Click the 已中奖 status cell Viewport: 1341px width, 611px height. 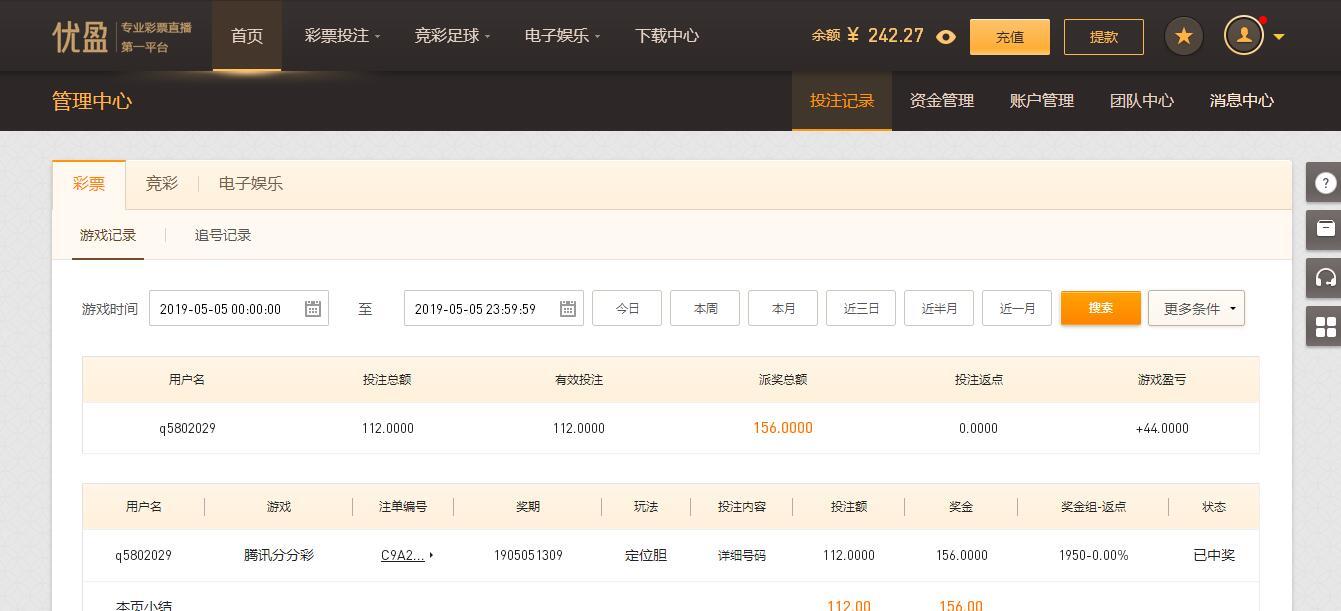1214,556
